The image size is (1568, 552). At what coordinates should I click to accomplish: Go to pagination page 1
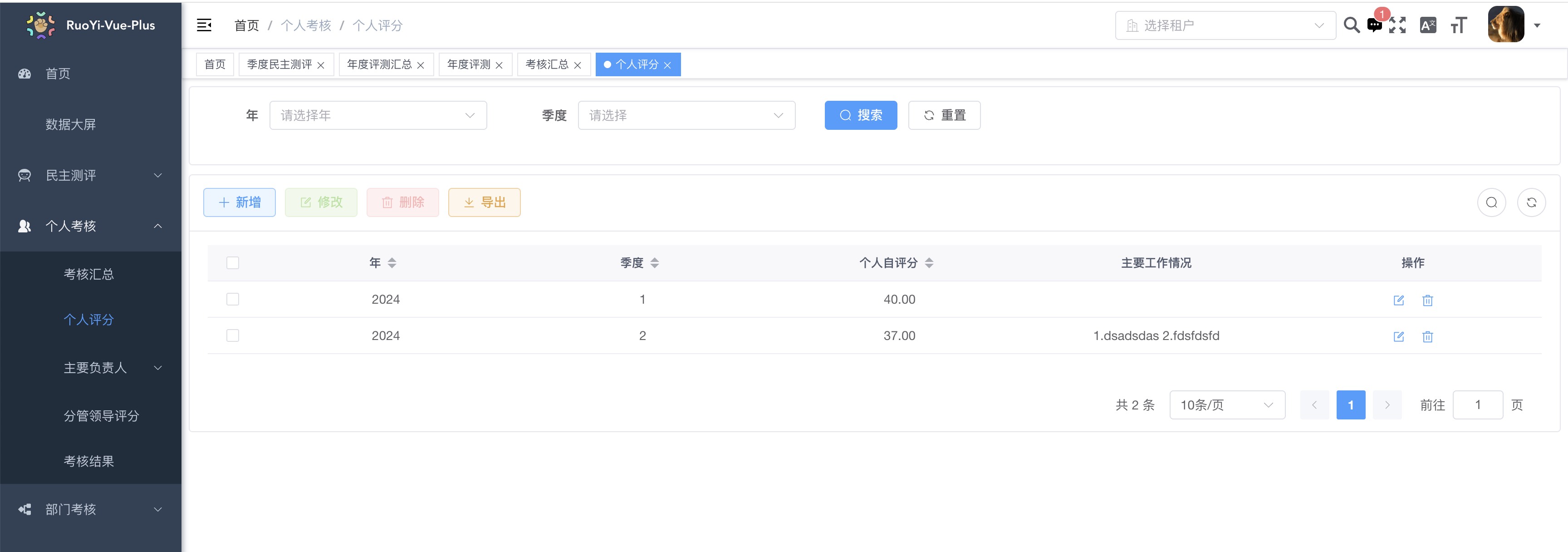click(1351, 405)
